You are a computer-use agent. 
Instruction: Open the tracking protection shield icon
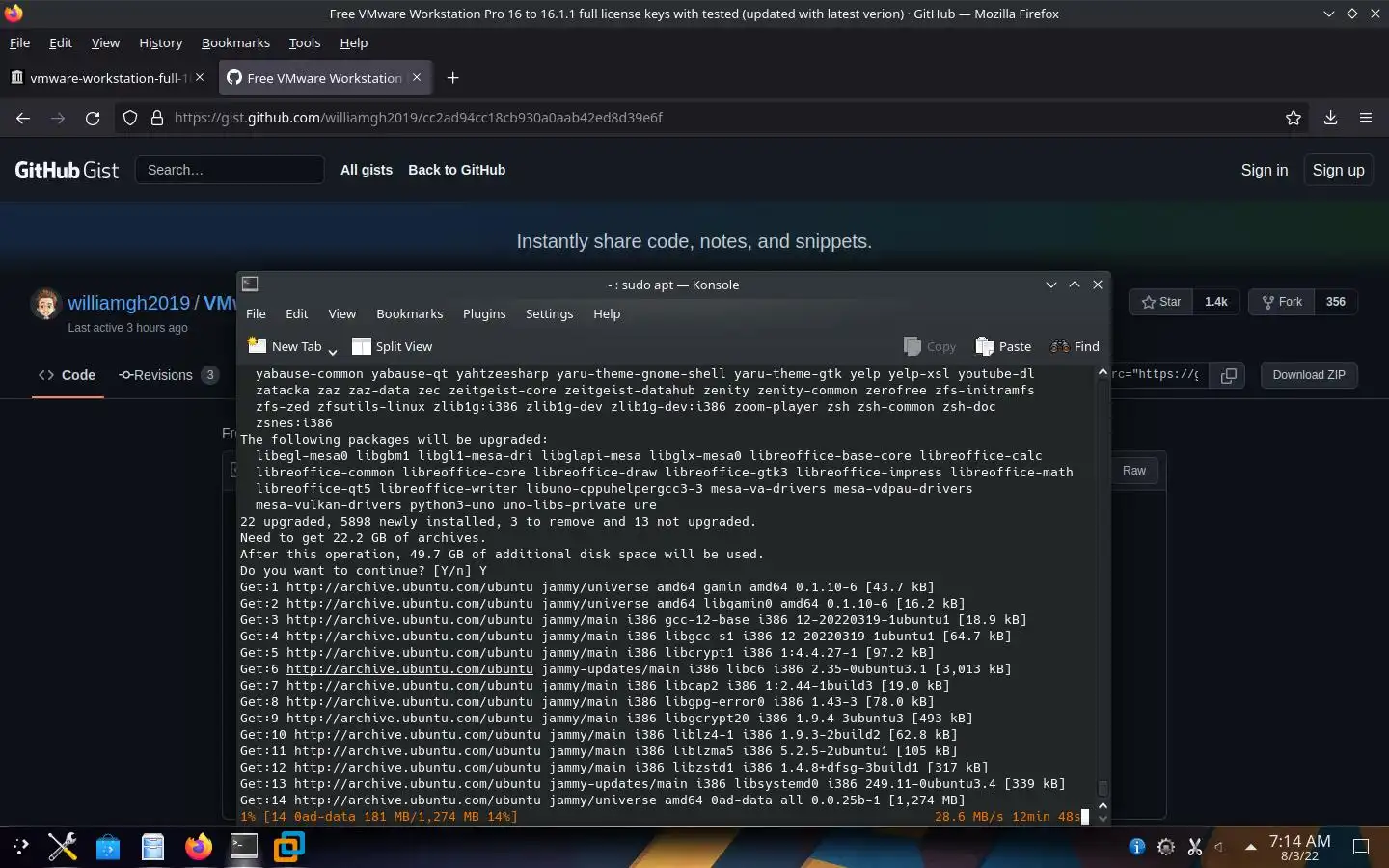pyautogui.click(x=130, y=118)
